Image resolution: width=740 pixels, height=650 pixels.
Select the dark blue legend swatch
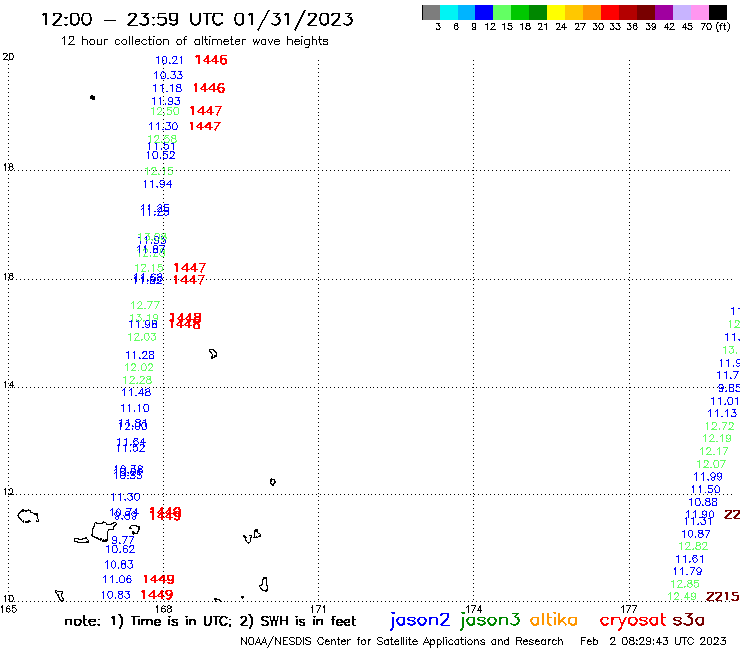pyautogui.click(x=484, y=12)
